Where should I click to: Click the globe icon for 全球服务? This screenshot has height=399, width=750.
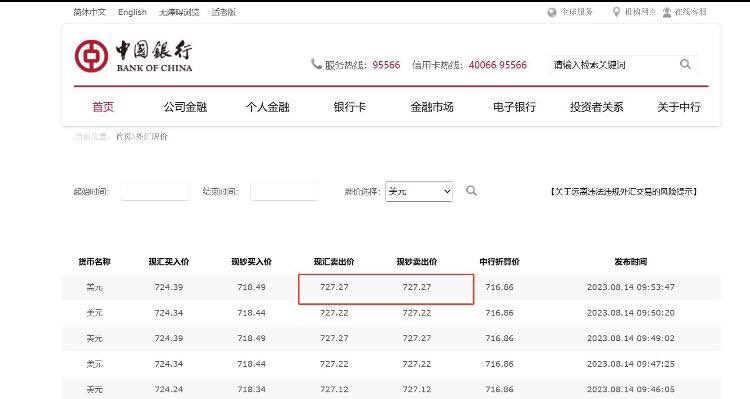pos(552,12)
